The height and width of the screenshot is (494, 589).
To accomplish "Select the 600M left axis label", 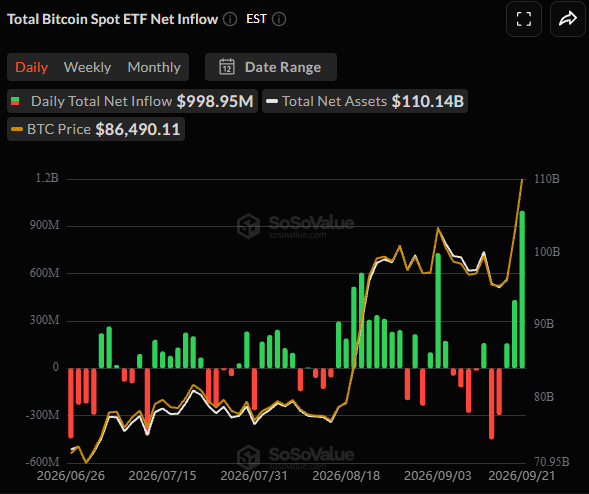I will coord(45,273).
